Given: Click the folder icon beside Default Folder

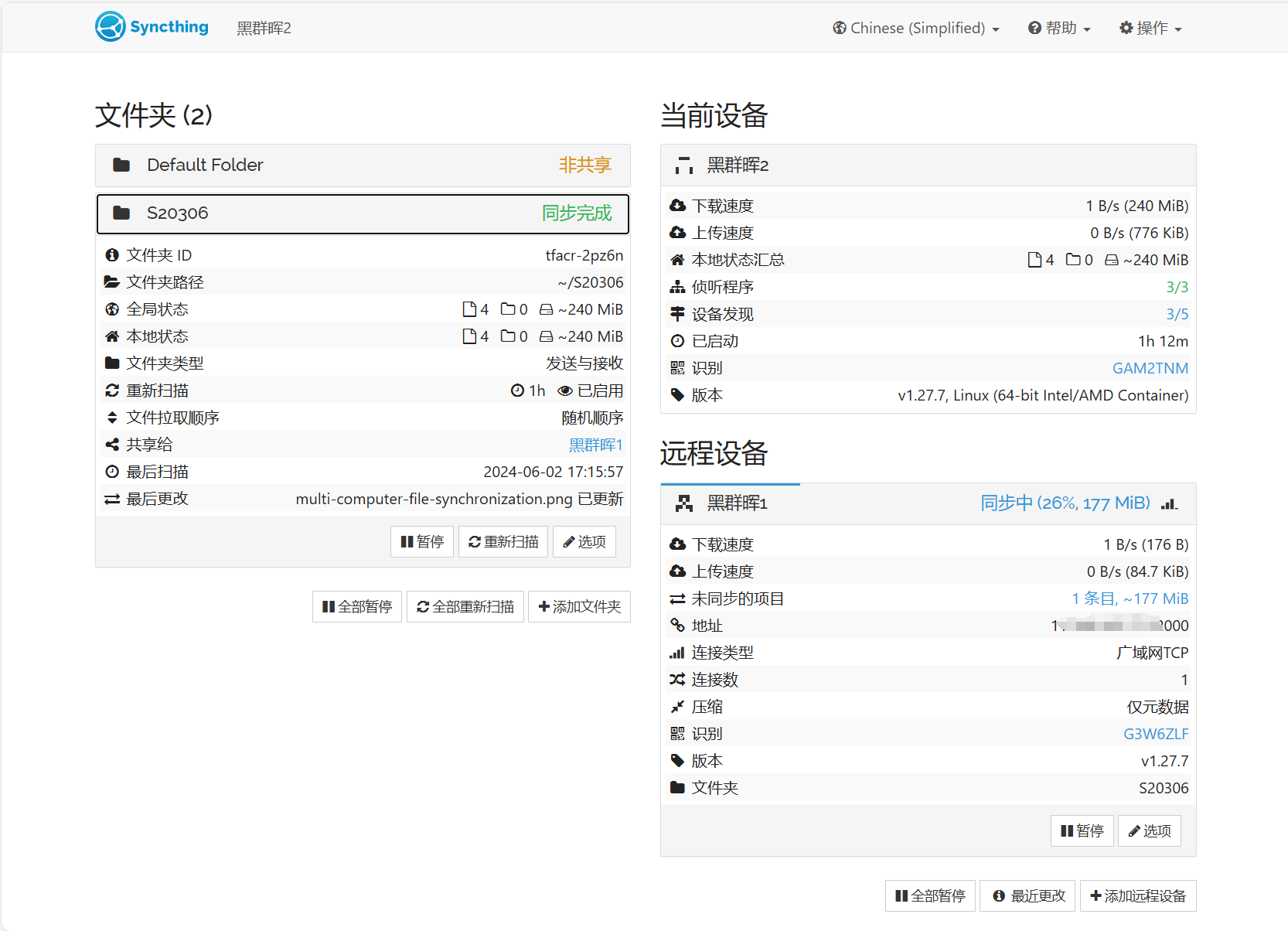Looking at the screenshot, I should 121,165.
